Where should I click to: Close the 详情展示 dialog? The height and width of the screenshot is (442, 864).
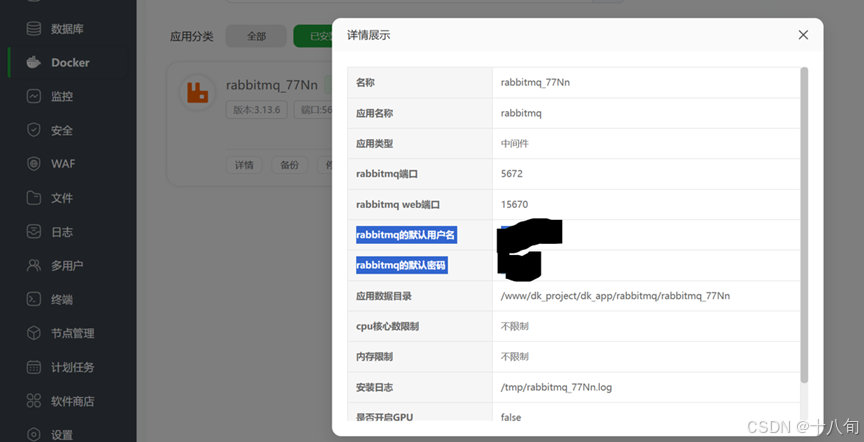click(x=803, y=35)
